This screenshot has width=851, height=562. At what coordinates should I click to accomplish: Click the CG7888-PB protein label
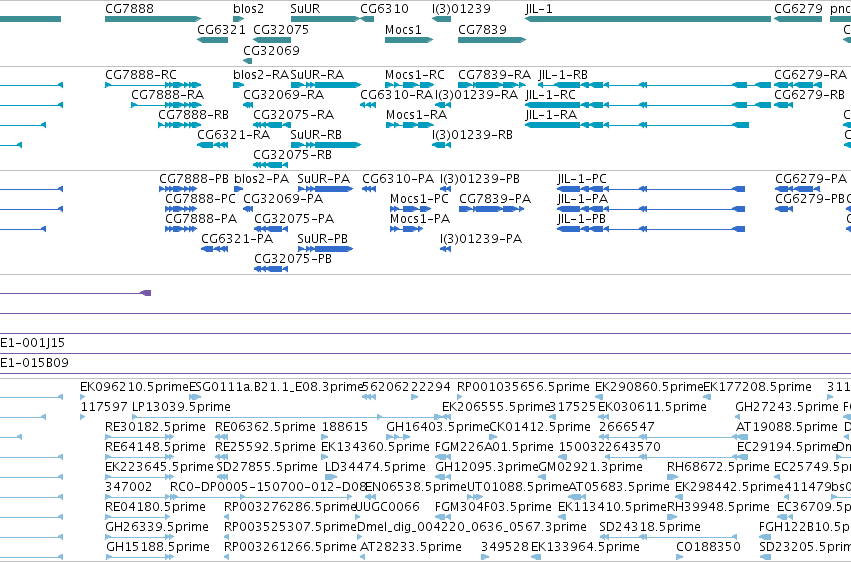coord(194,178)
